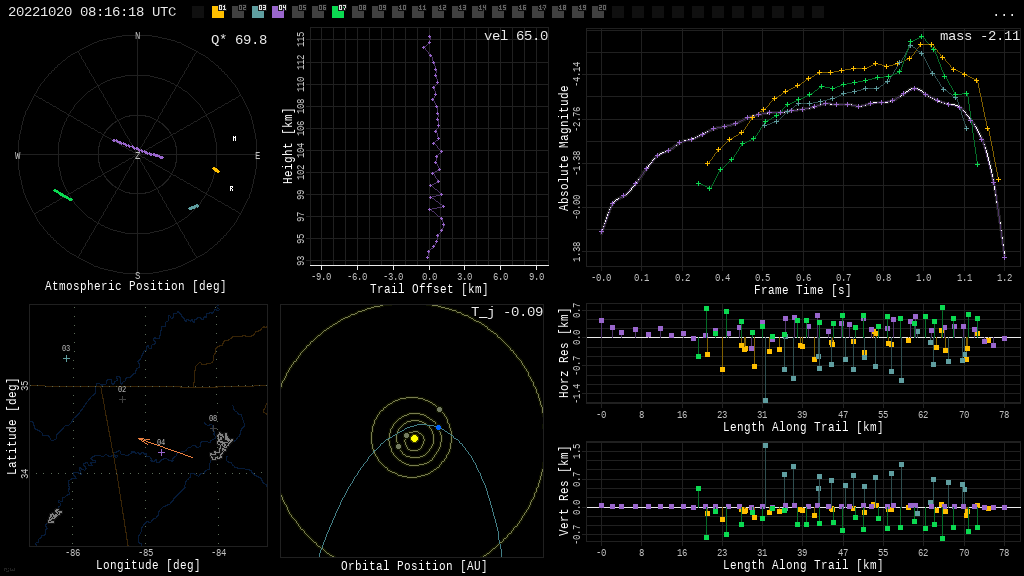Toggle the purple station 04 box

point(278,12)
